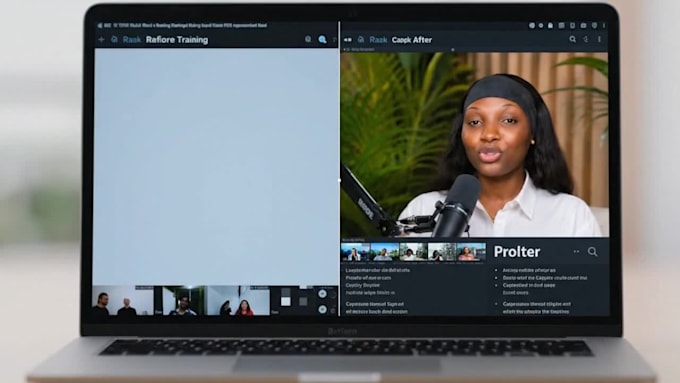Click the grid icon in the top-right system bar

pyautogui.click(x=561, y=26)
